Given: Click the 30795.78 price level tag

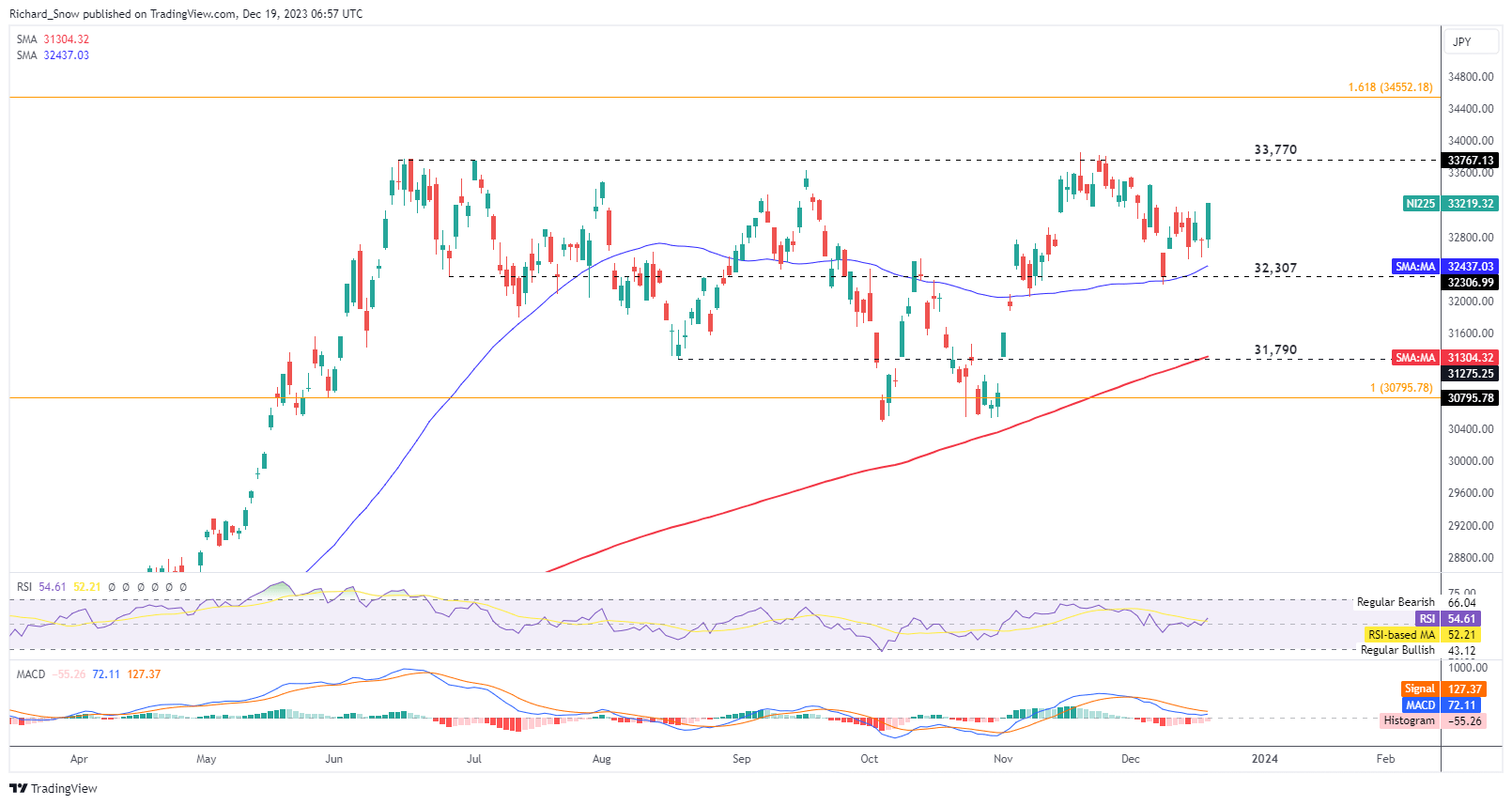Looking at the screenshot, I should coord(1470,398).
